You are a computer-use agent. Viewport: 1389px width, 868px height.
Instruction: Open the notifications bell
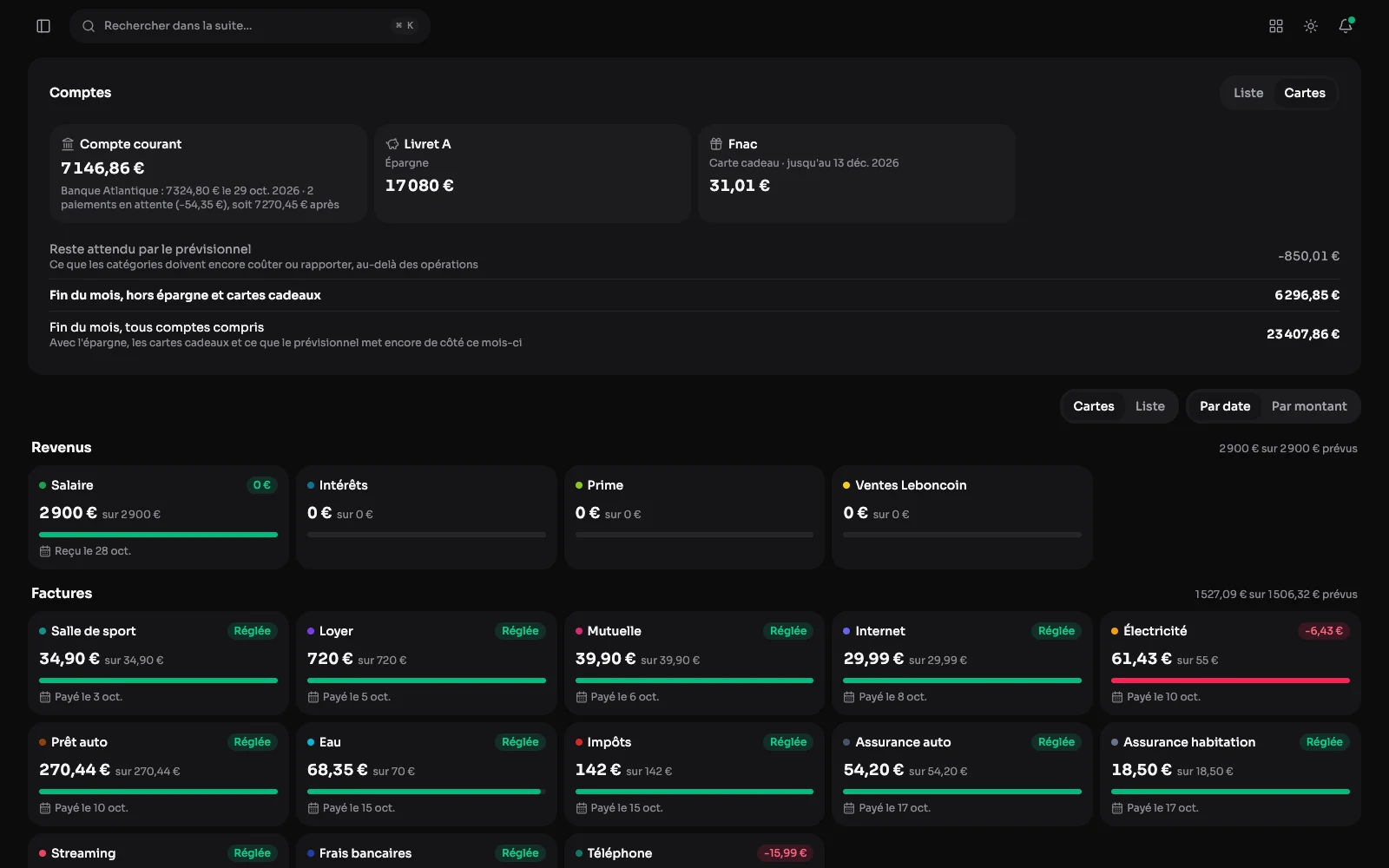point(1346,26)
